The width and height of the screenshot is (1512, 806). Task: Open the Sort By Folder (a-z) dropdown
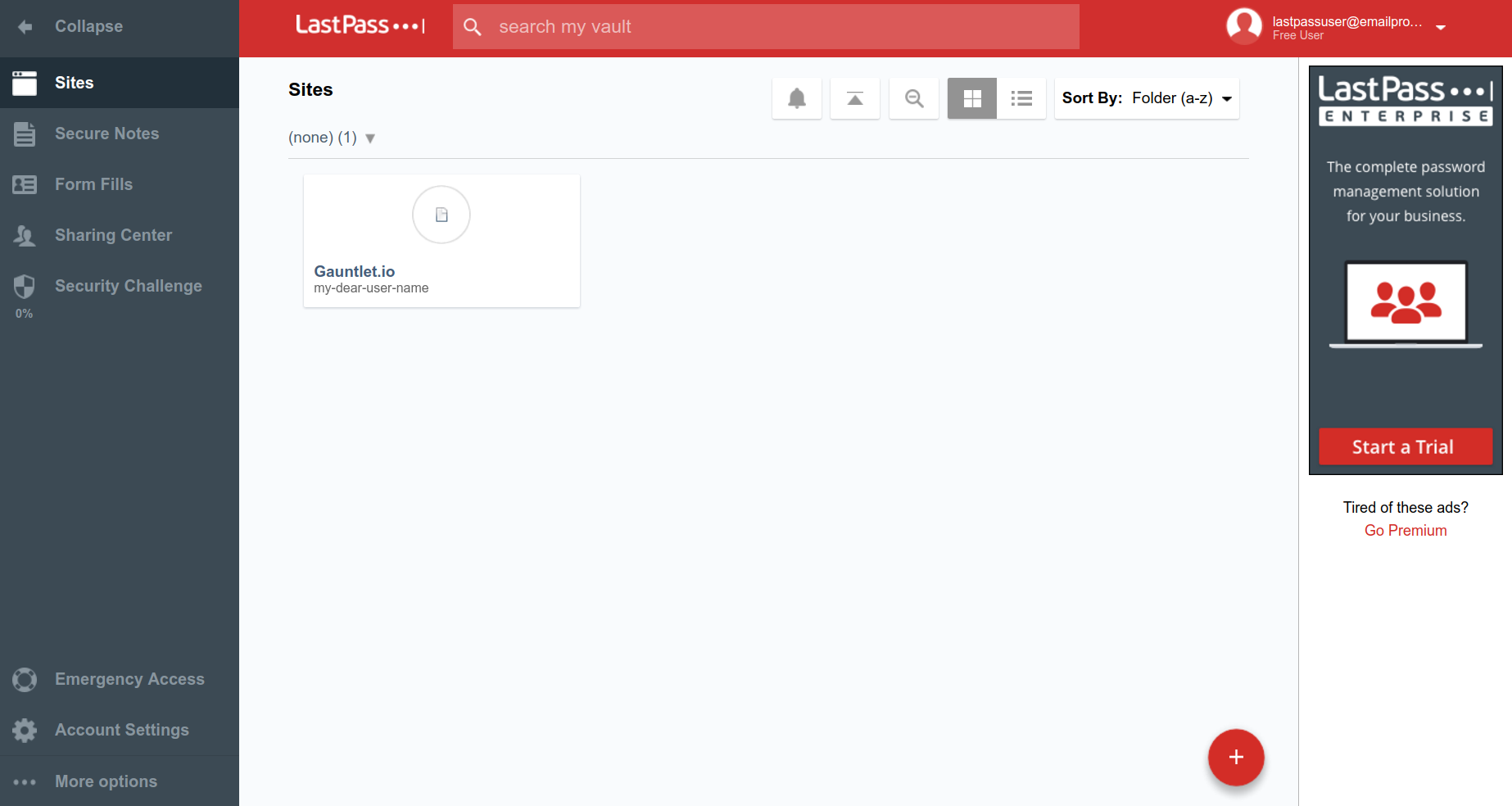(1147, 98)
